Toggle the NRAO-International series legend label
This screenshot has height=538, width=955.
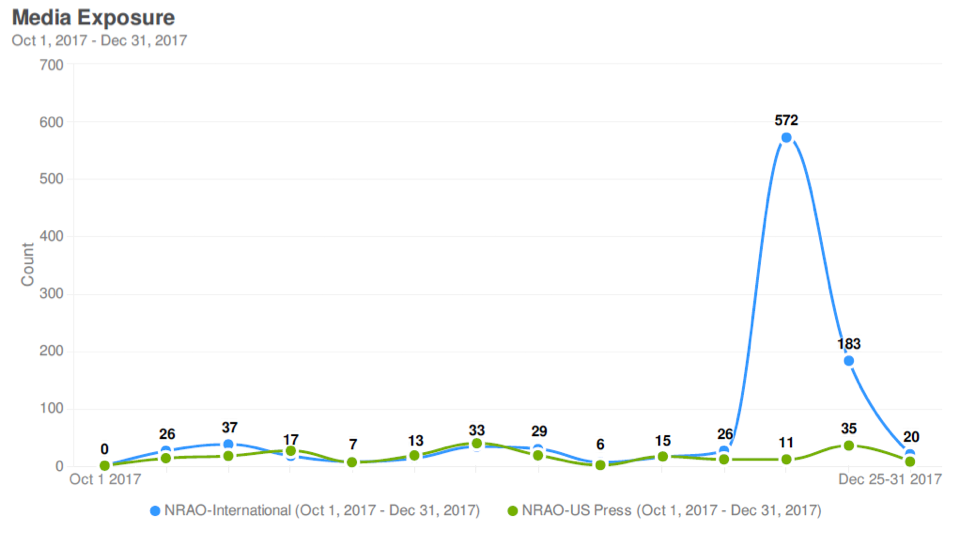pyautogui.click(x=322, y=511)
